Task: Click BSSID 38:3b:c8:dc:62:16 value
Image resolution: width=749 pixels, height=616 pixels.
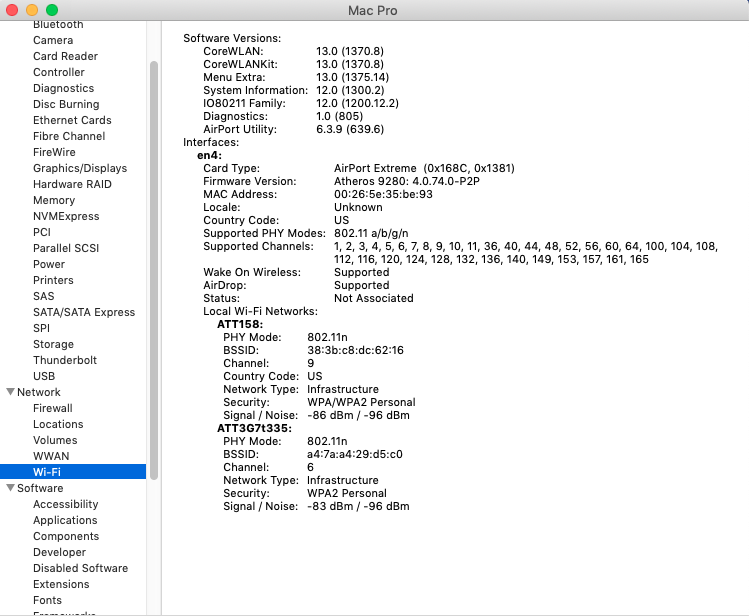Action: click(x=355, y=350)
